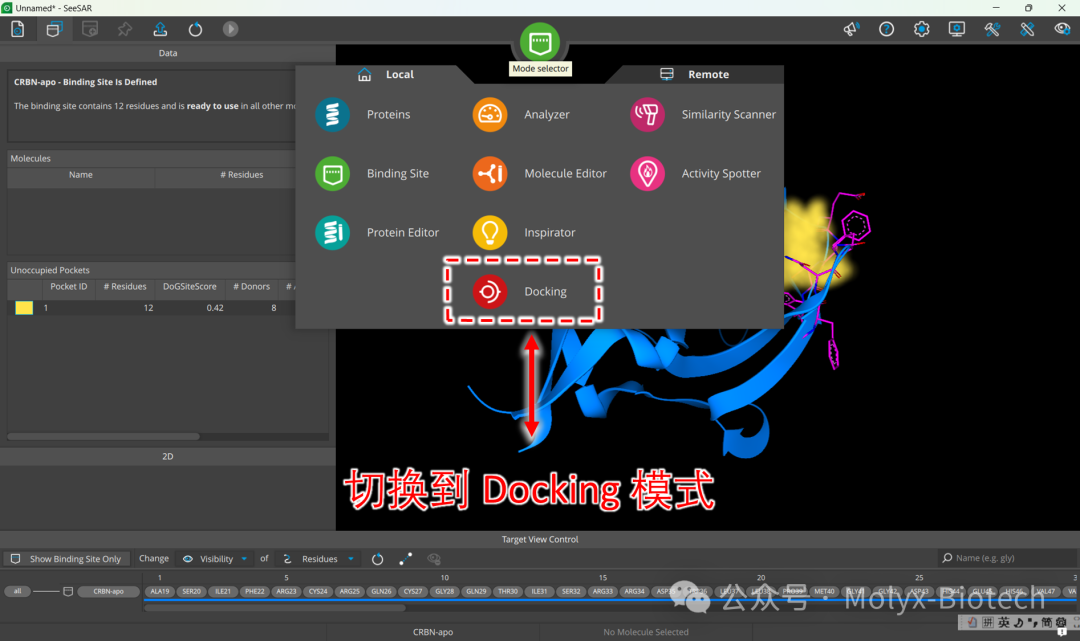Open the announcements megaphone icon
This screenshot has width=1080, height=641.
tap(851, 29)
